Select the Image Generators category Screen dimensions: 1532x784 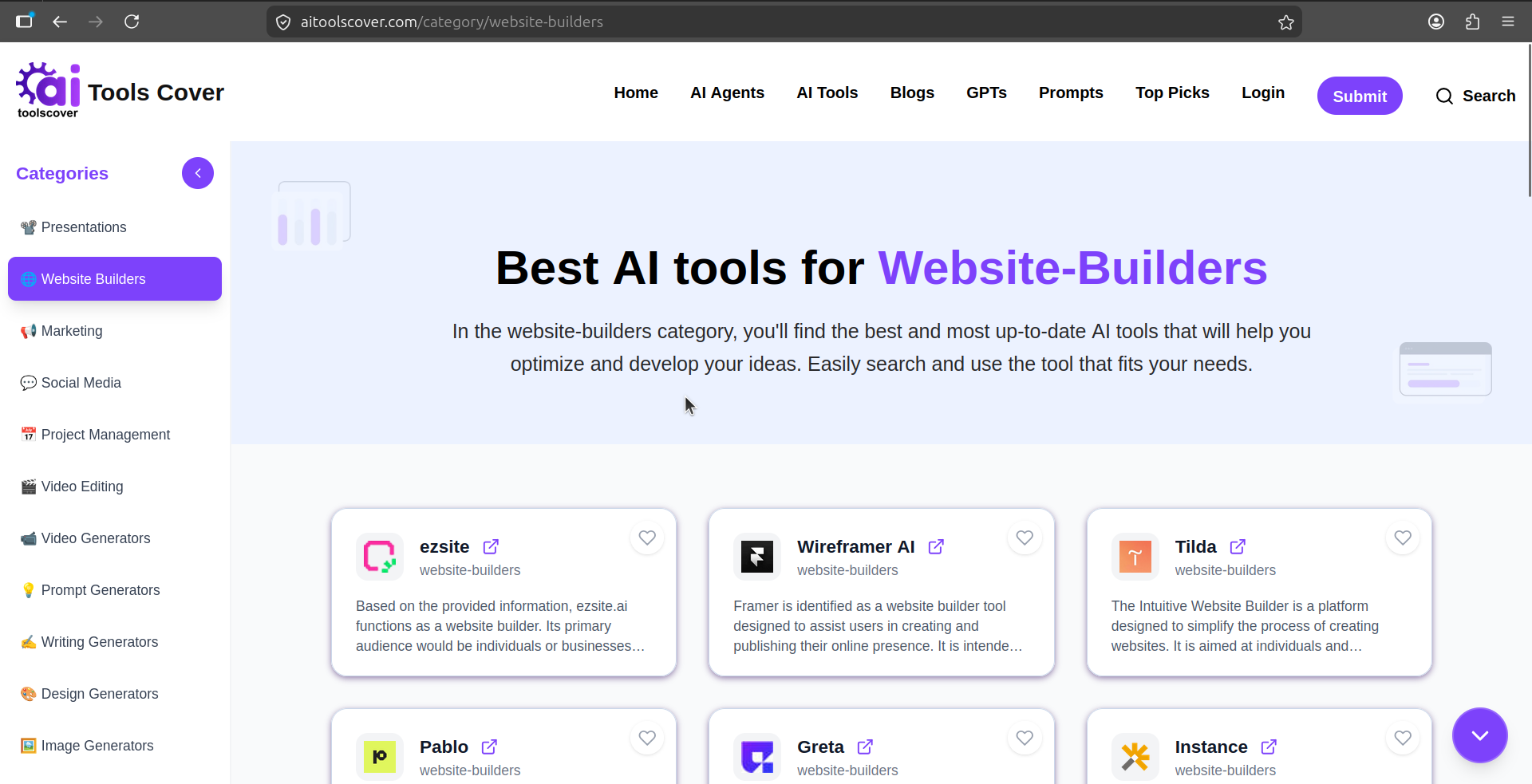(115, 746)
